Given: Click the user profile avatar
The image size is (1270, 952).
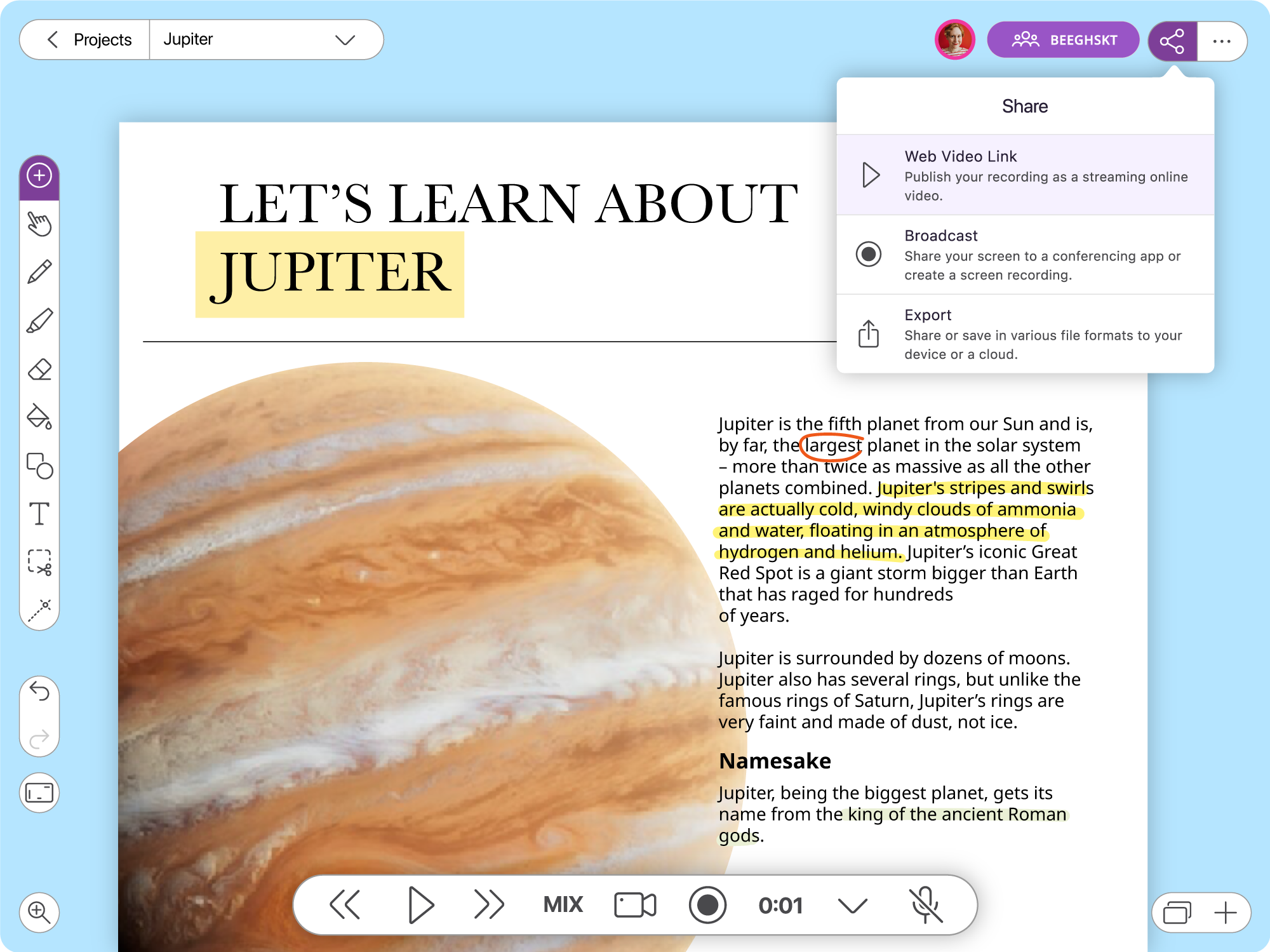Looking at the screenshot, I should point(954,39).
